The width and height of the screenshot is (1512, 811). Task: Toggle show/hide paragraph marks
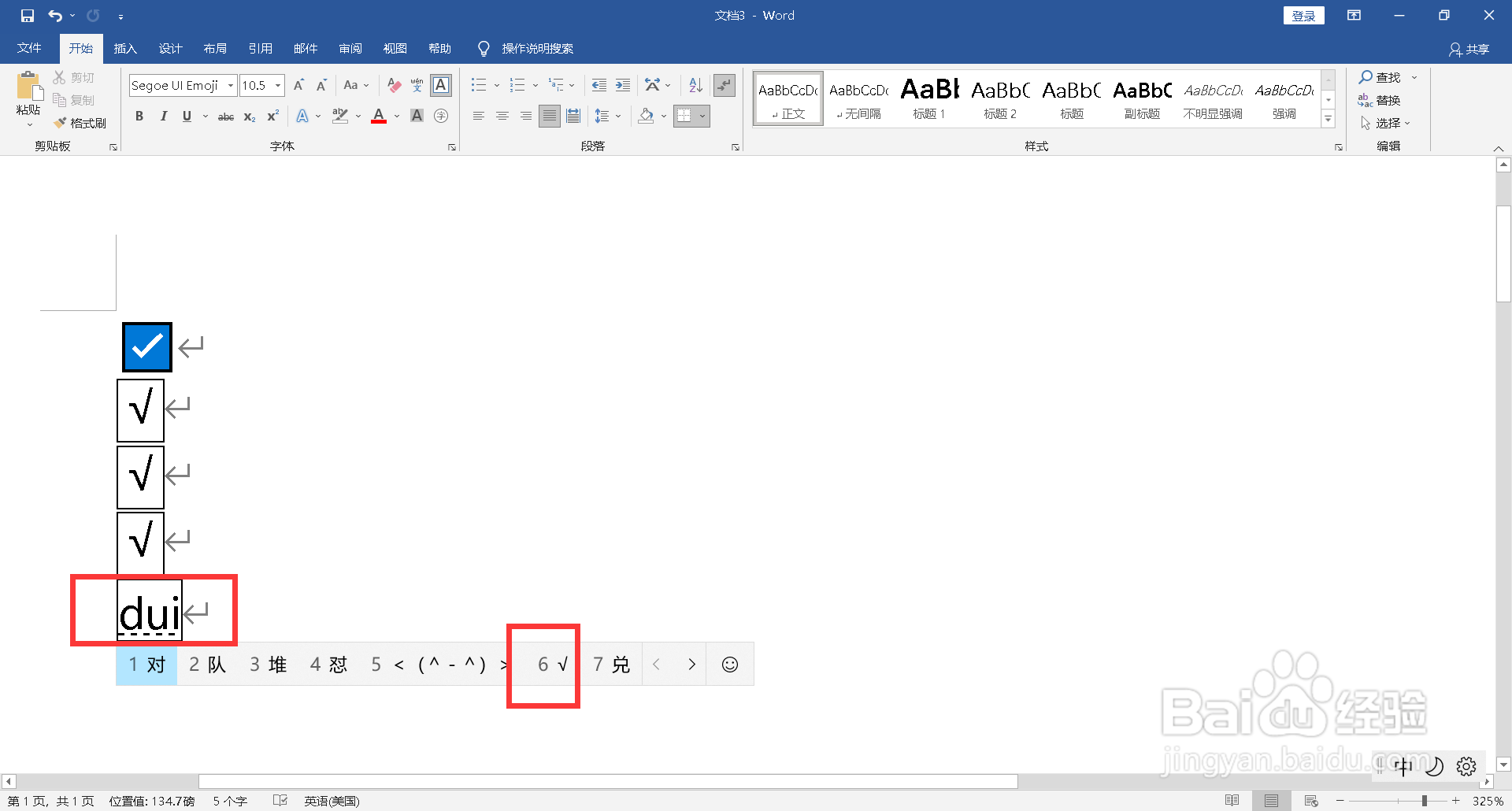tap(724, 85)
